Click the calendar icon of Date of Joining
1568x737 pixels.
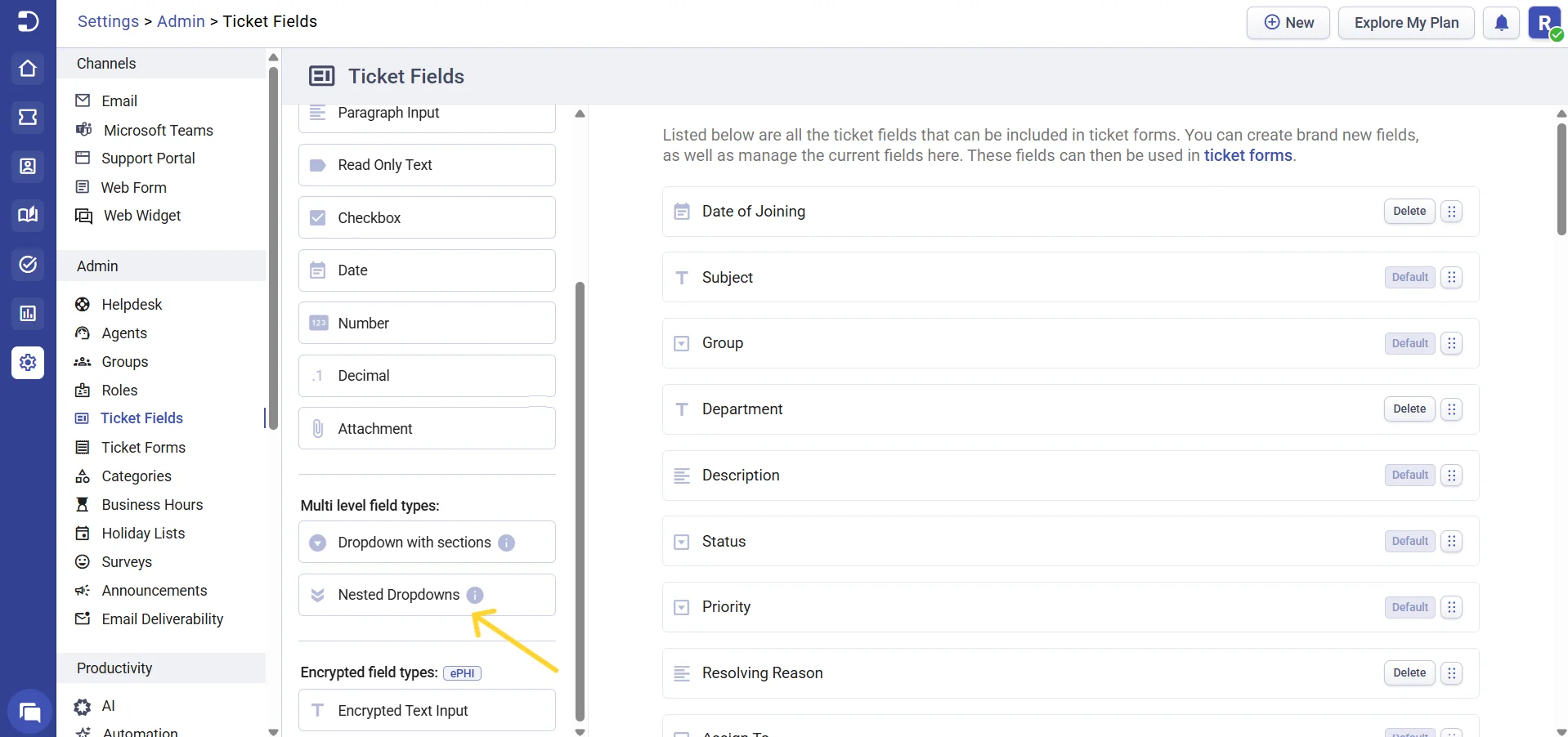682,212
